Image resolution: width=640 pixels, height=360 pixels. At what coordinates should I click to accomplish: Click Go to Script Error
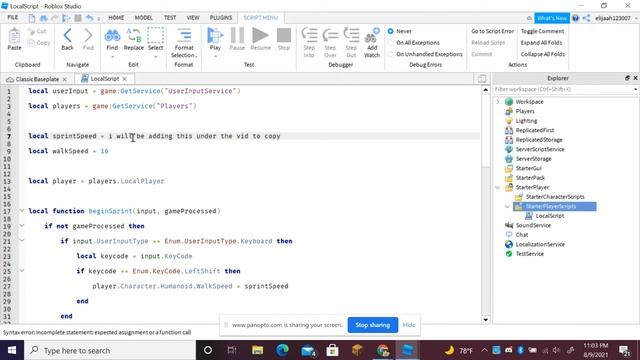pyautogui.click(x=492, y=31)
